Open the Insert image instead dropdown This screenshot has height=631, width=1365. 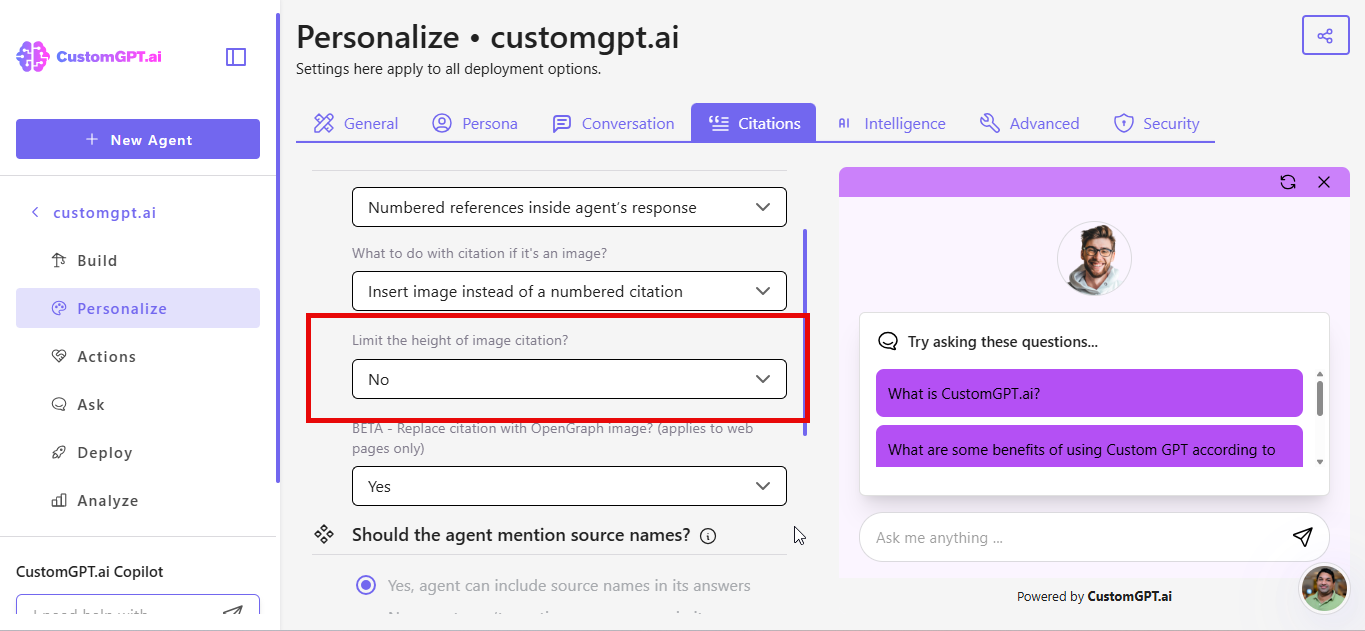click(569, 291)
